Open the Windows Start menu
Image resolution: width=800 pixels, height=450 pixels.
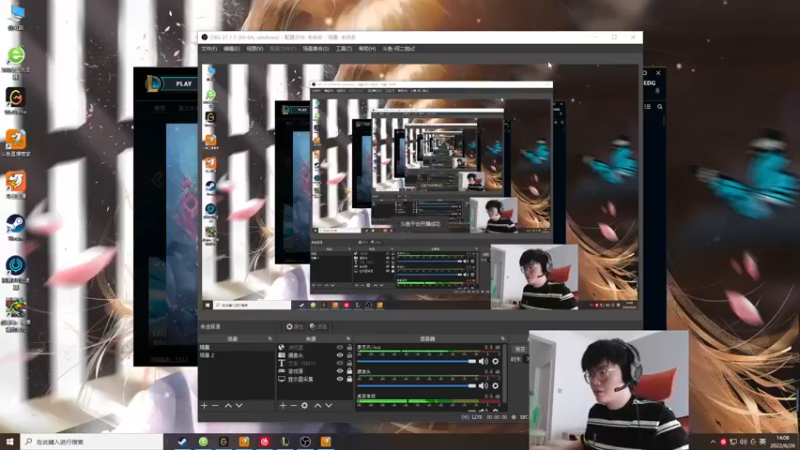pos(10,442)
